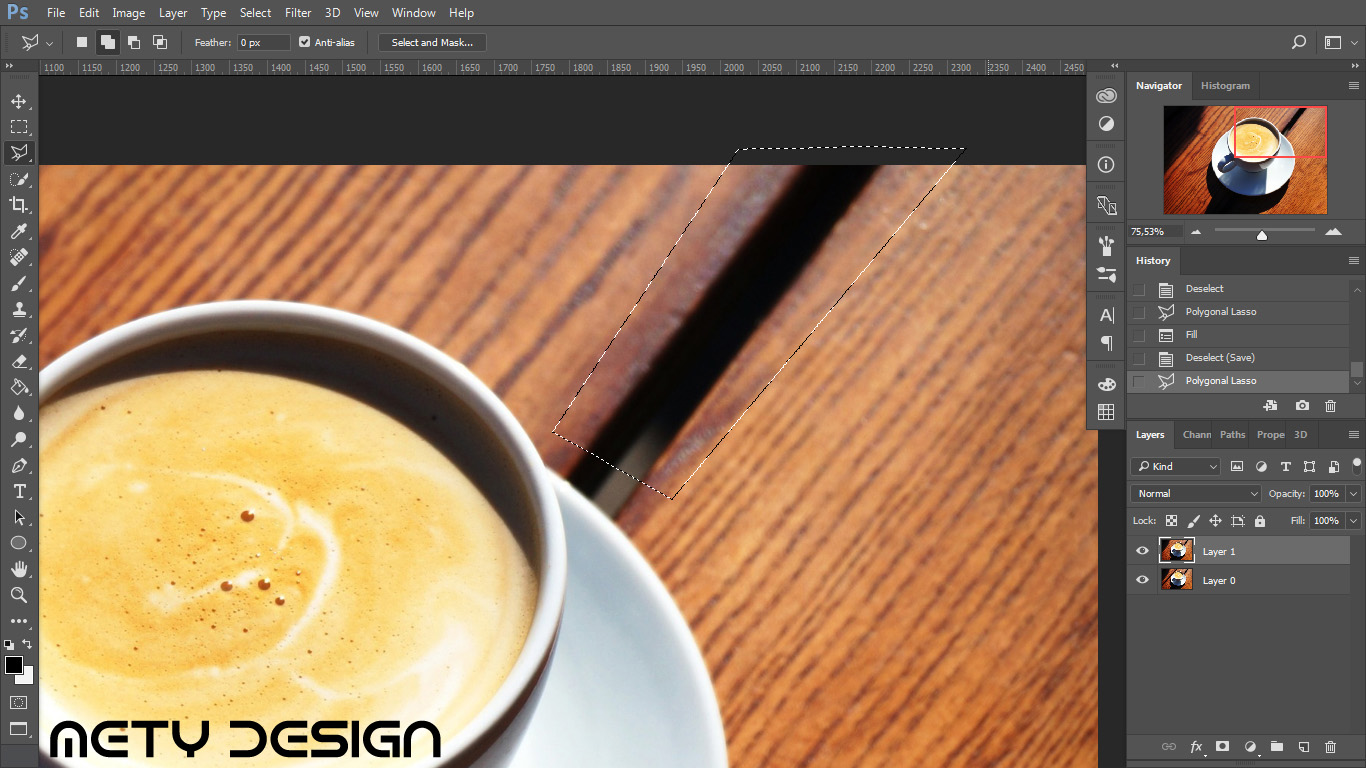Hide Layer 1 visibility eye
This screenshot has width=1366, height=768.
pyautogui.click(x=1142, y=551)
